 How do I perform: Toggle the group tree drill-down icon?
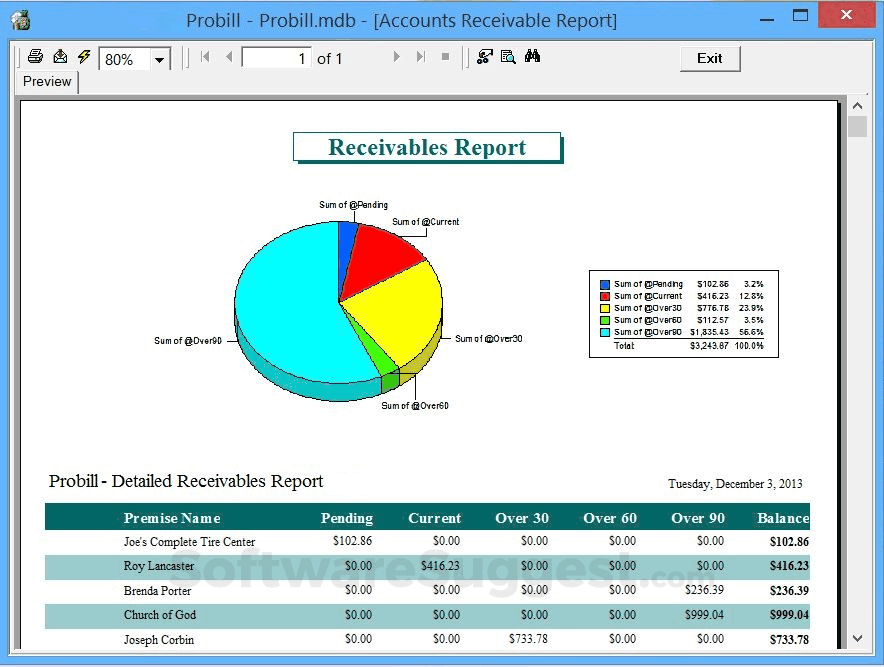tap(484, 57)
